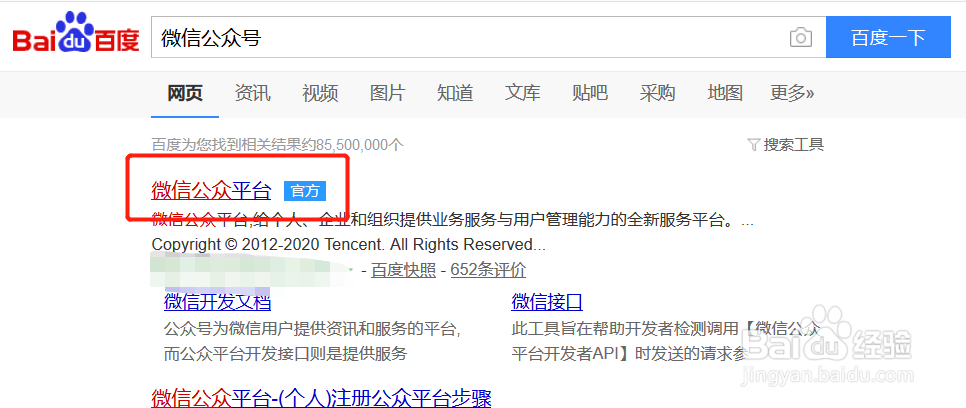Switch to the 视频 tab
966x408 pixels.
point(320,93)
